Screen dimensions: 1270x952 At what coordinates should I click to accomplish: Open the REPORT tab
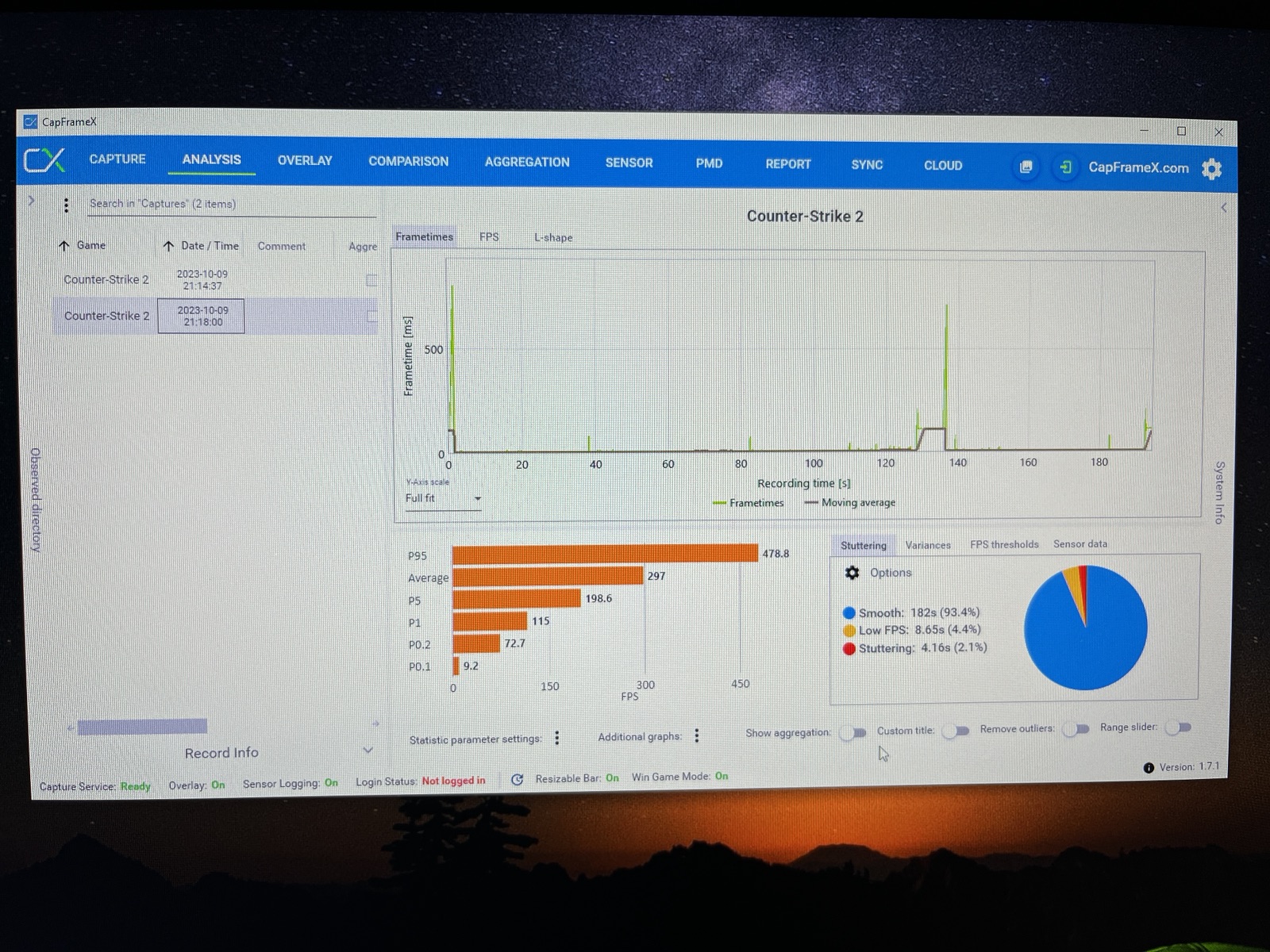788,164
